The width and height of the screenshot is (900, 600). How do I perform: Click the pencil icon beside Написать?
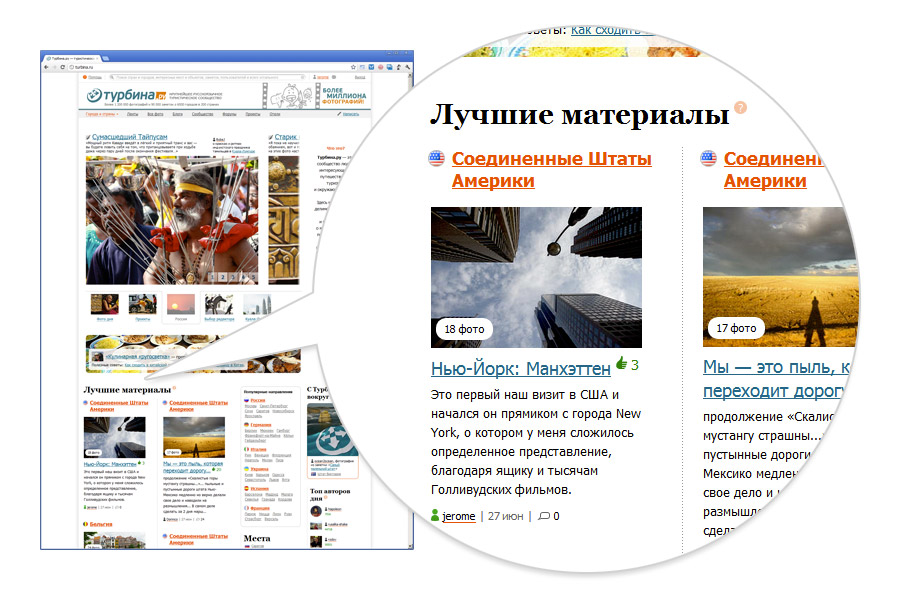pyautogui.click(x=339, y=114)
